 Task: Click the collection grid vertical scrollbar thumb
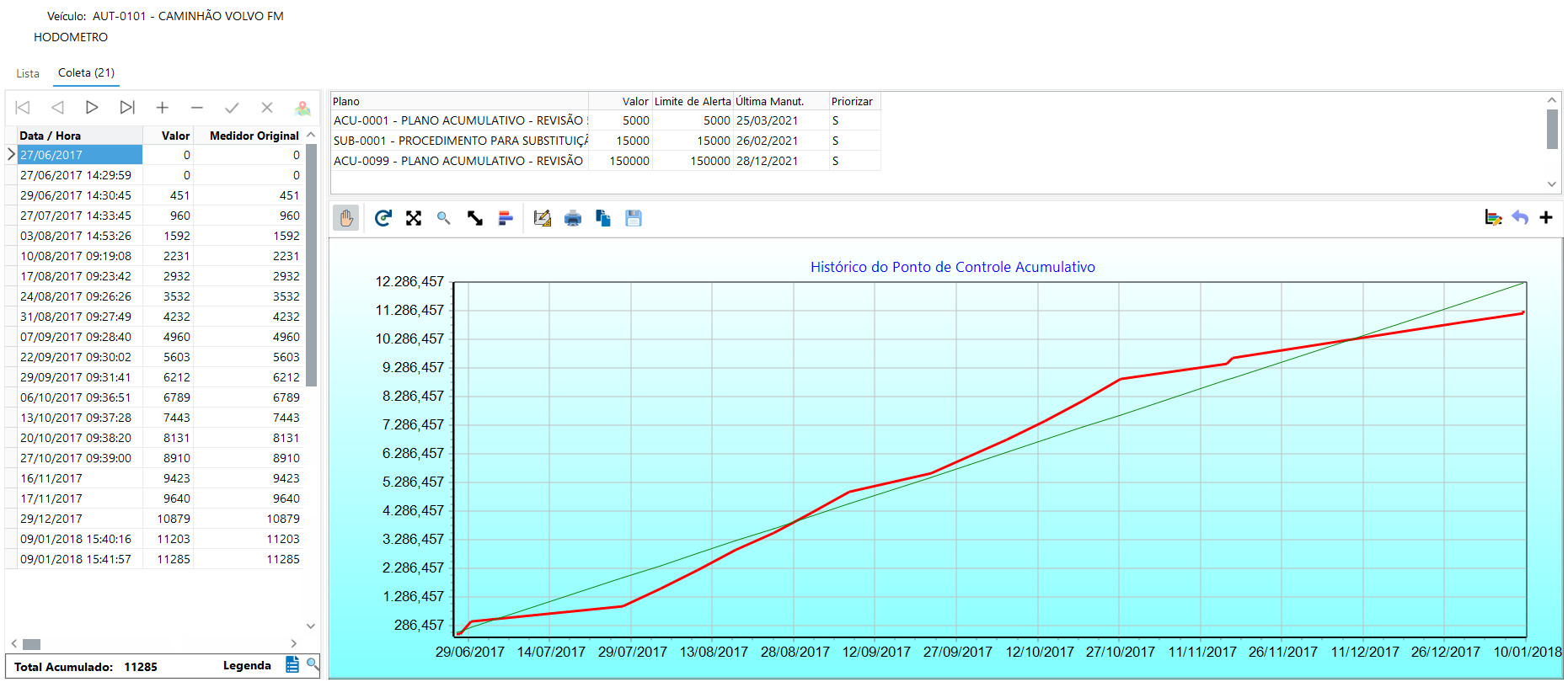(x=311, y=265)
